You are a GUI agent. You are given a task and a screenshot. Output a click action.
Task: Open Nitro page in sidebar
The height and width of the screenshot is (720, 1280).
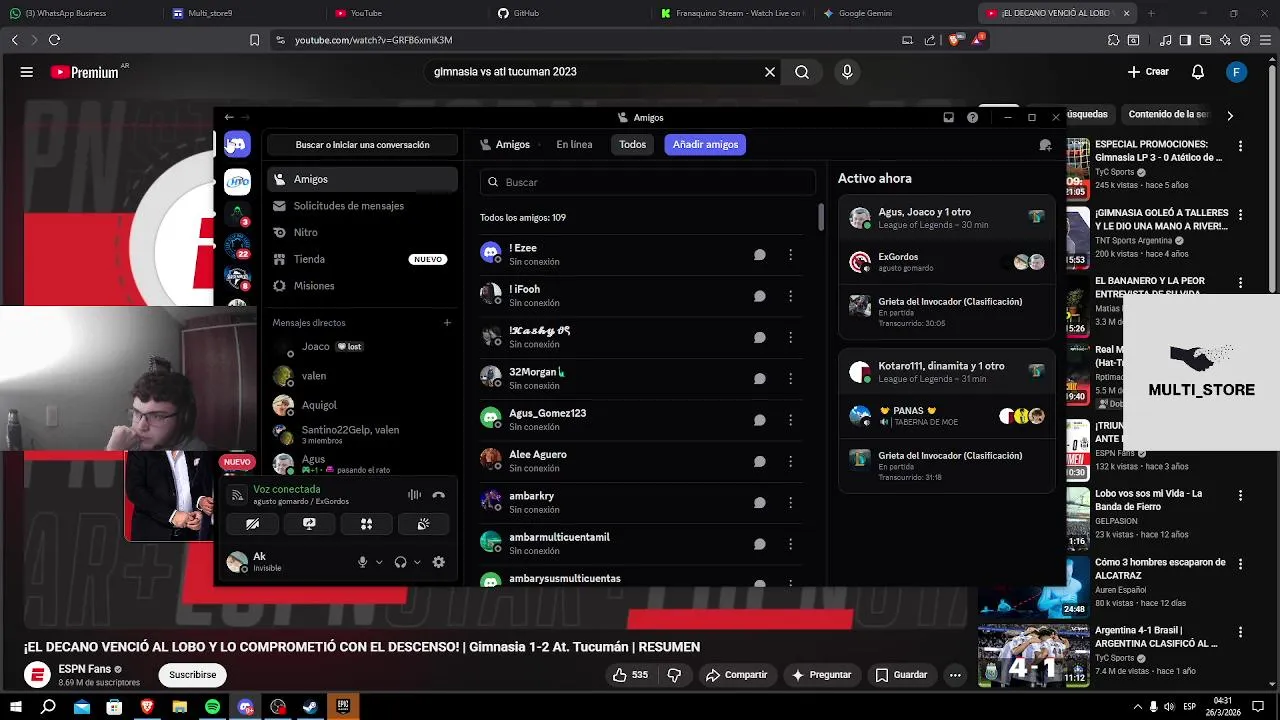click(x=362, y=232)
